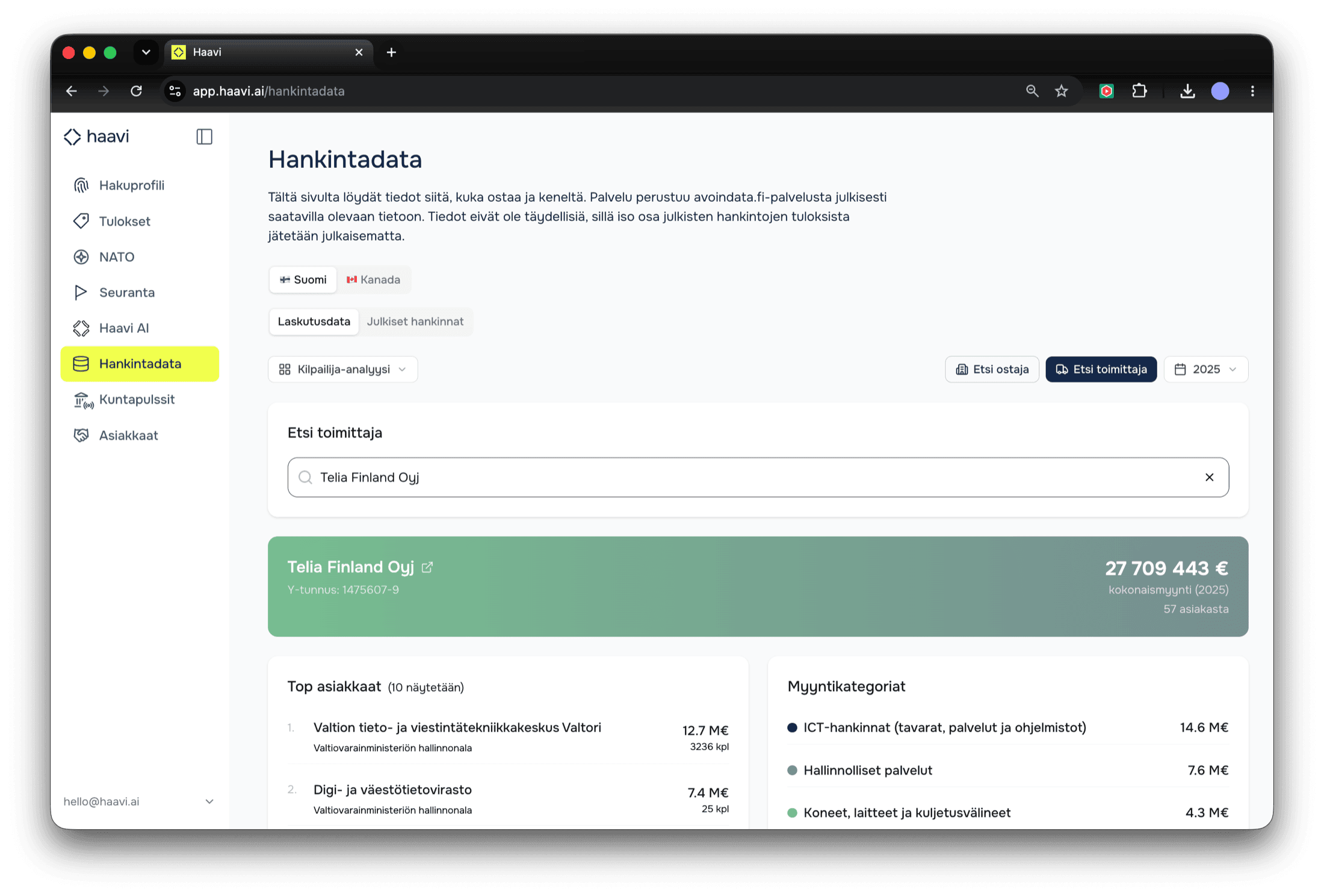Open Hakuprofiili fingerprint icon
1324x896 pixels.
81,185
